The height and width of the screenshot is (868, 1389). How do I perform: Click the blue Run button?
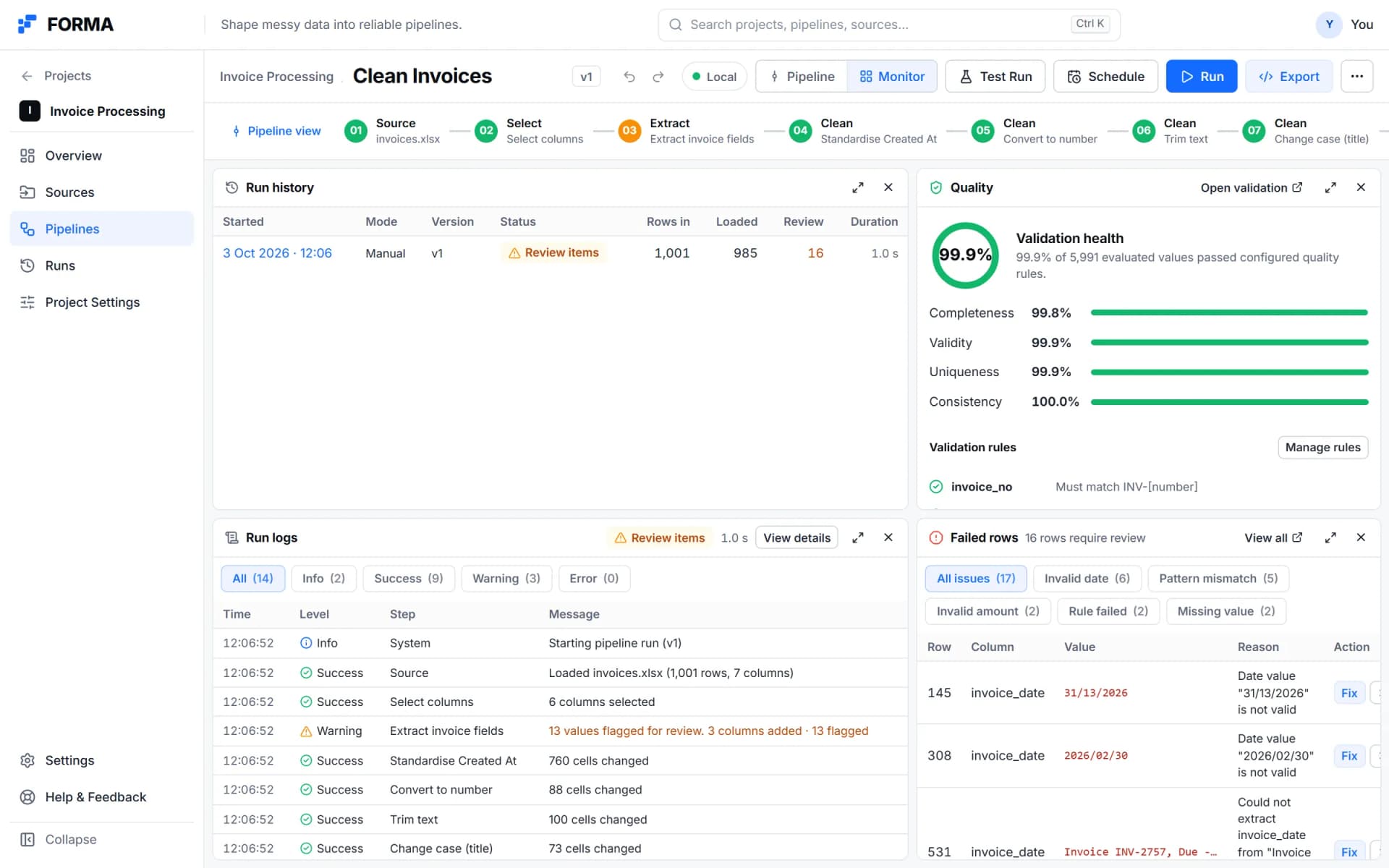pyautogui.click(x=1202, y=77)
